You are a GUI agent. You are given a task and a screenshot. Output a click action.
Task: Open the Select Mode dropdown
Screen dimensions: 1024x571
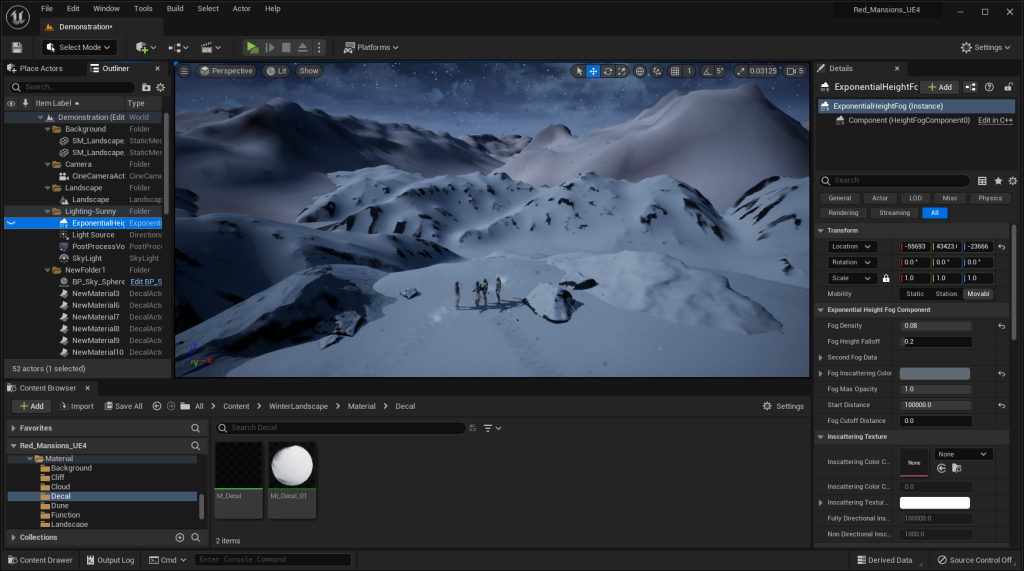(78, 47)
